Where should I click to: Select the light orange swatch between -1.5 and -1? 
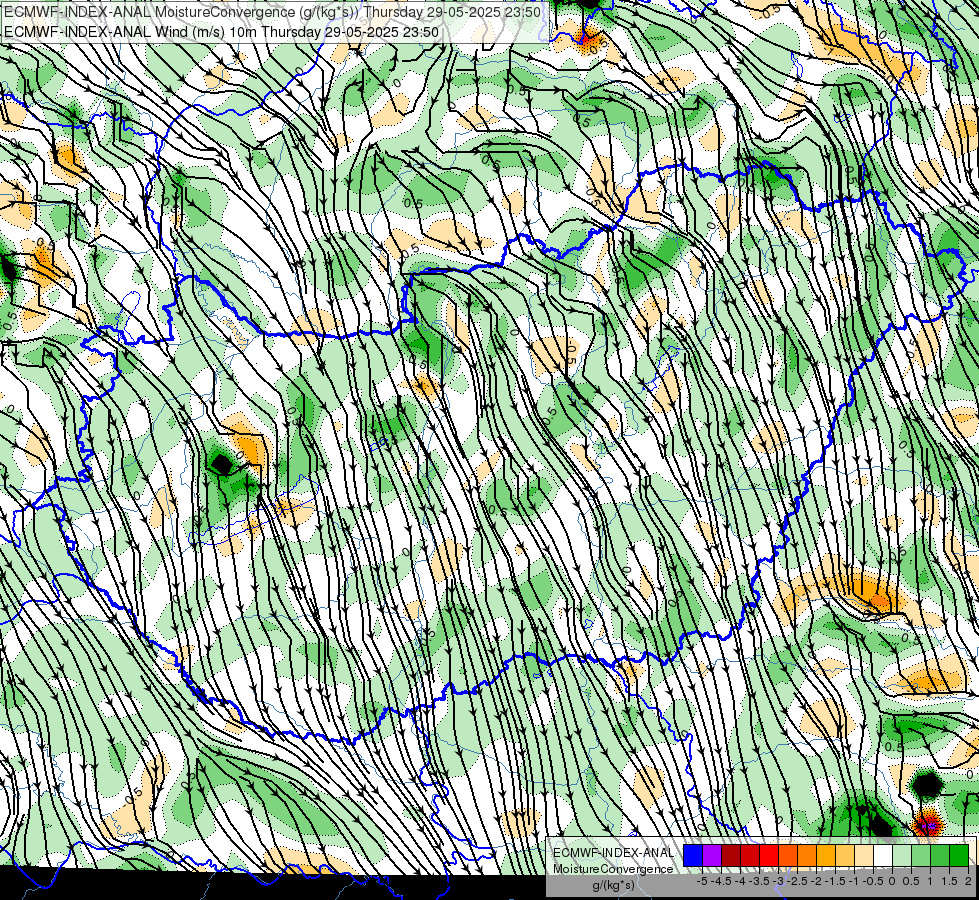pyautogui.click(x=845, y=856)
